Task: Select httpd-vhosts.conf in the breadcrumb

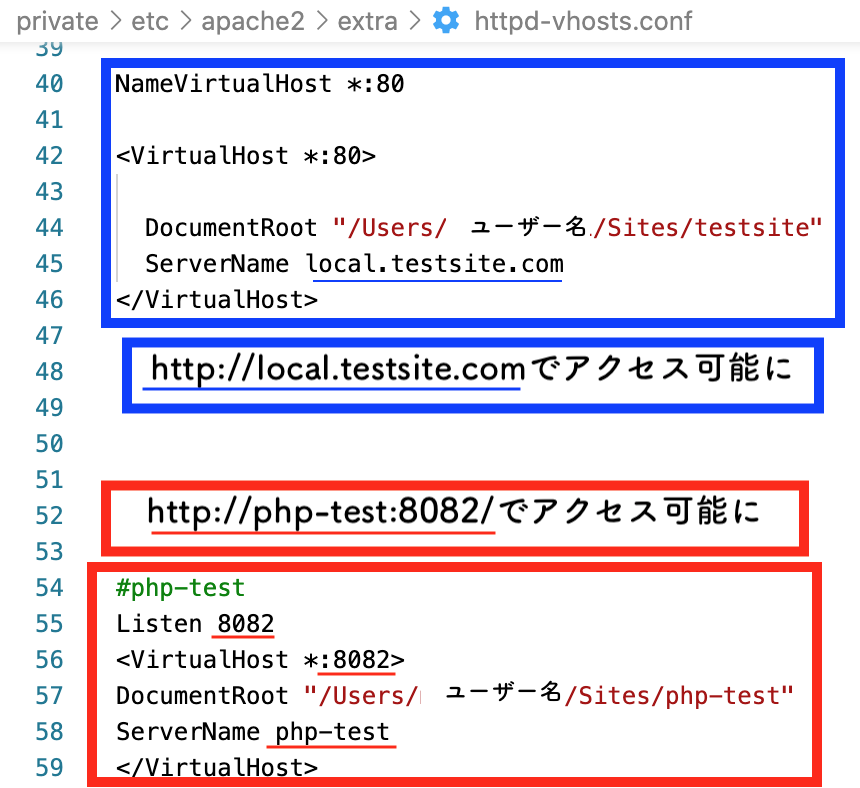Action: click(583, 22)
